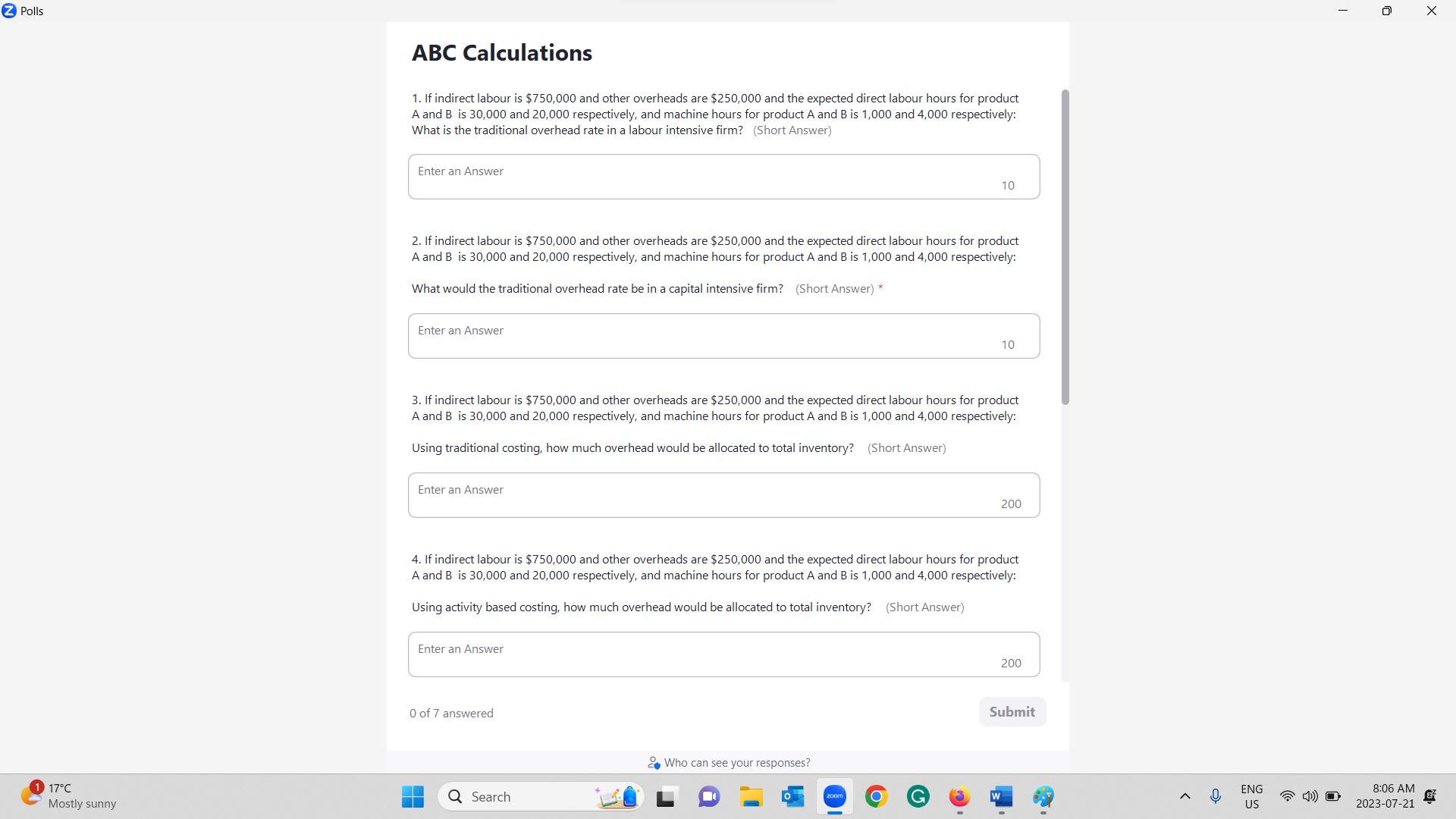This screenshot has height=819, width=1456.
Task: Click the Chrome browser taskbar icon
Action: coord(876,796)
